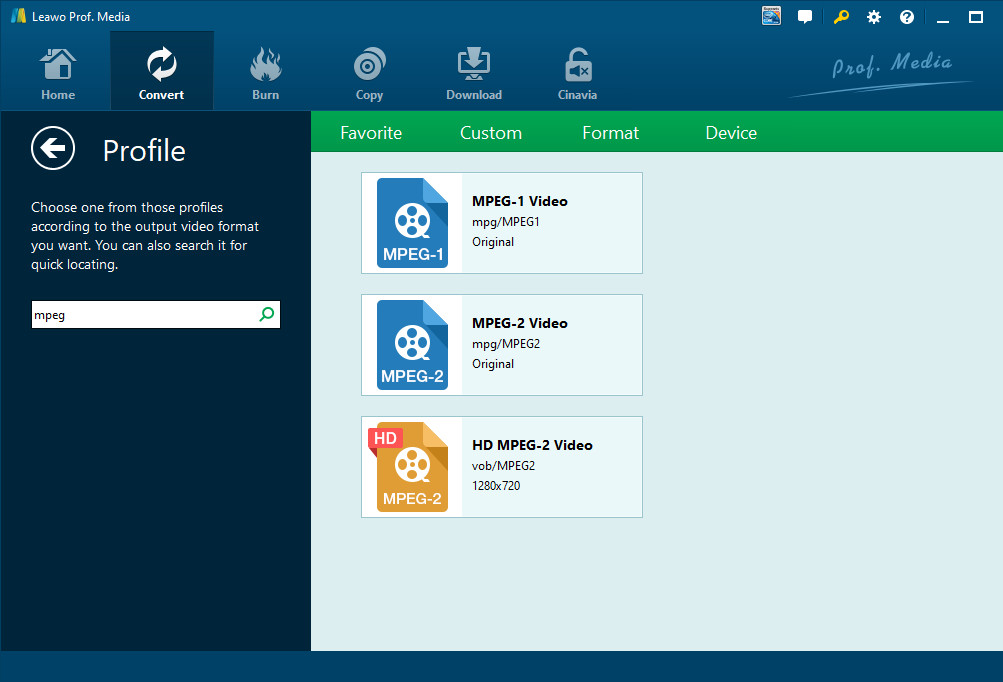
Task: Open the Burn module
Action: (265, 74)
